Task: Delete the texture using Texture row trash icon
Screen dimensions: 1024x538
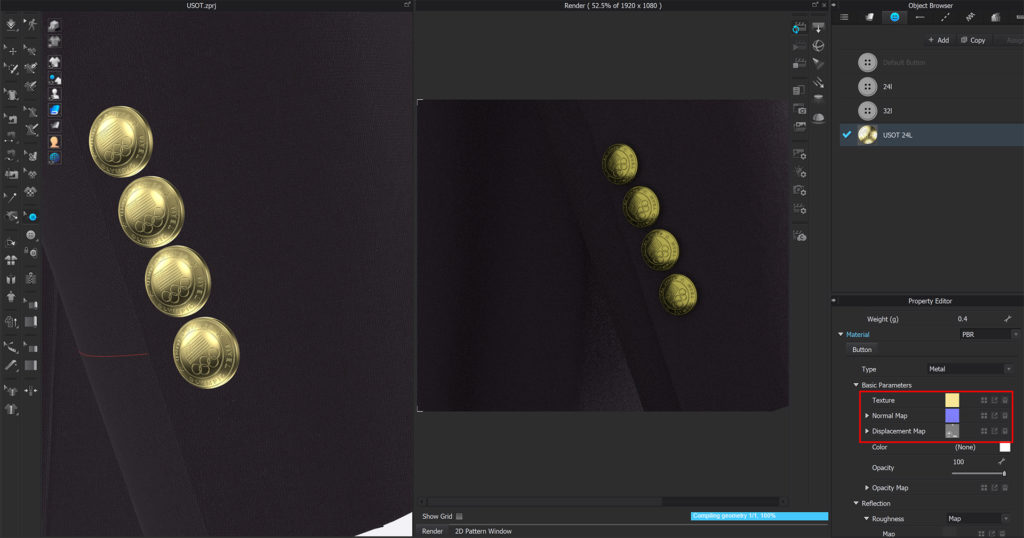Action: tap(1005, 400)
